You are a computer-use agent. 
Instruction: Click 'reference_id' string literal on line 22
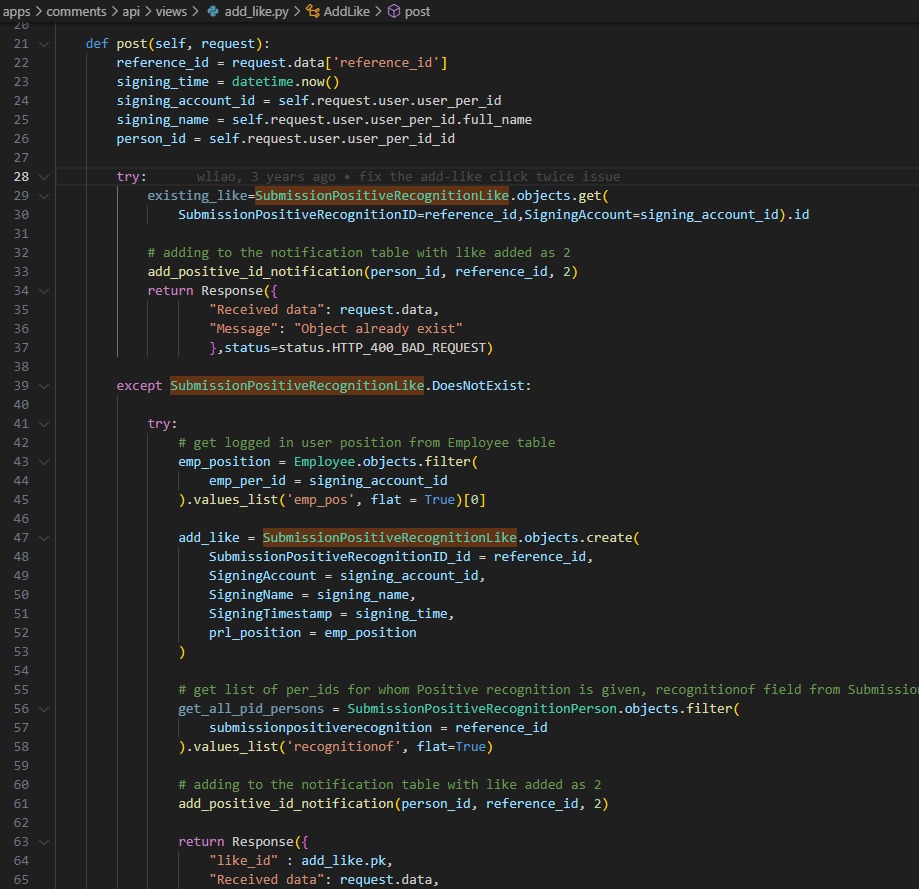386,63
